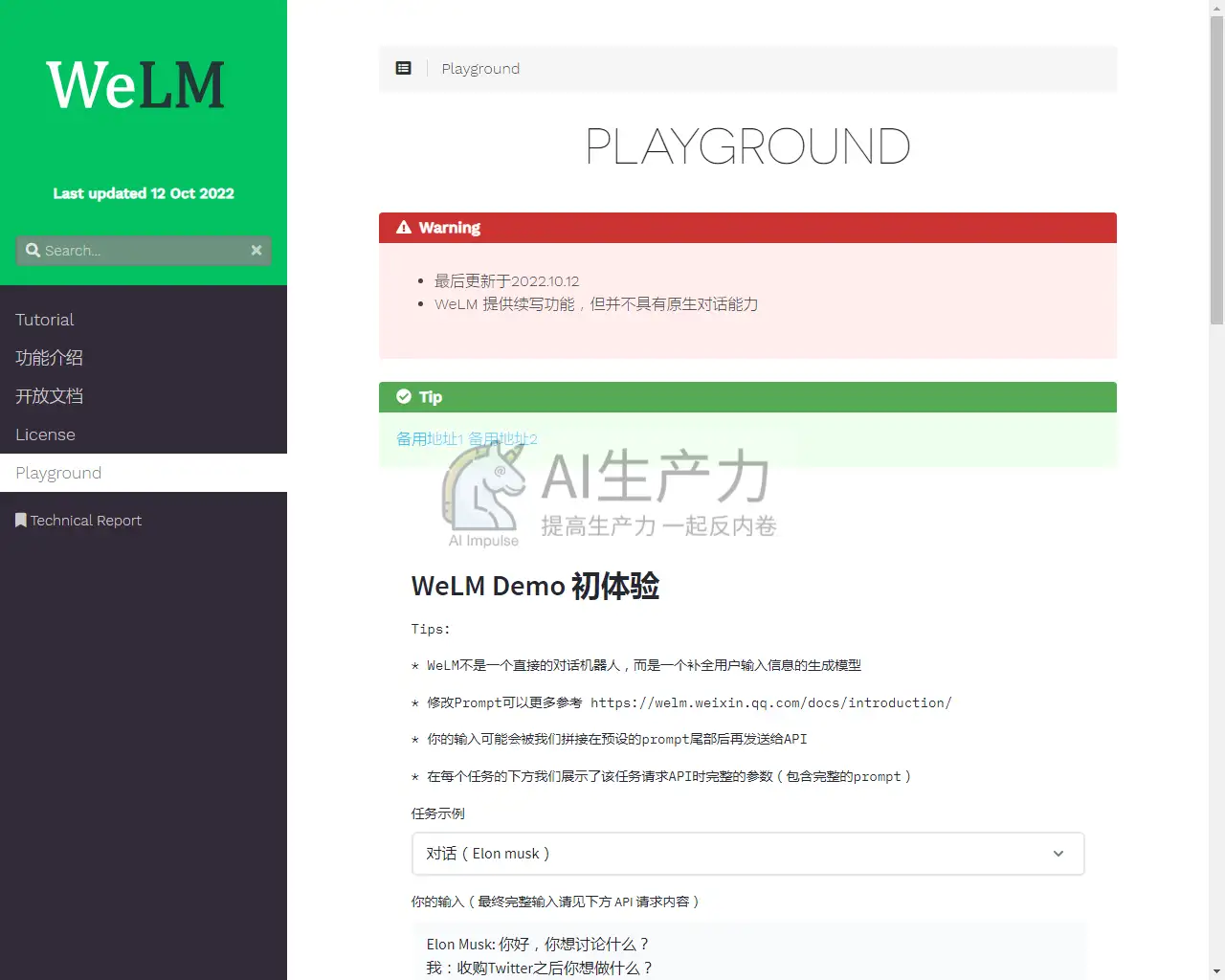The height and width of the screenshot is (980, 1225).
Task: Focus the Search input field
Action: point(144,250)
